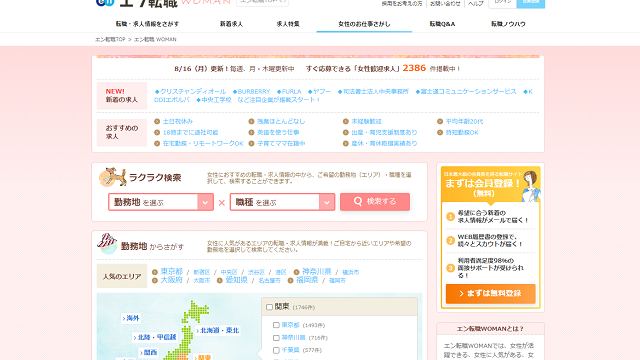
Task: Click the bullet icon beside 英語を使う仕事
Action: pos(251,132)
